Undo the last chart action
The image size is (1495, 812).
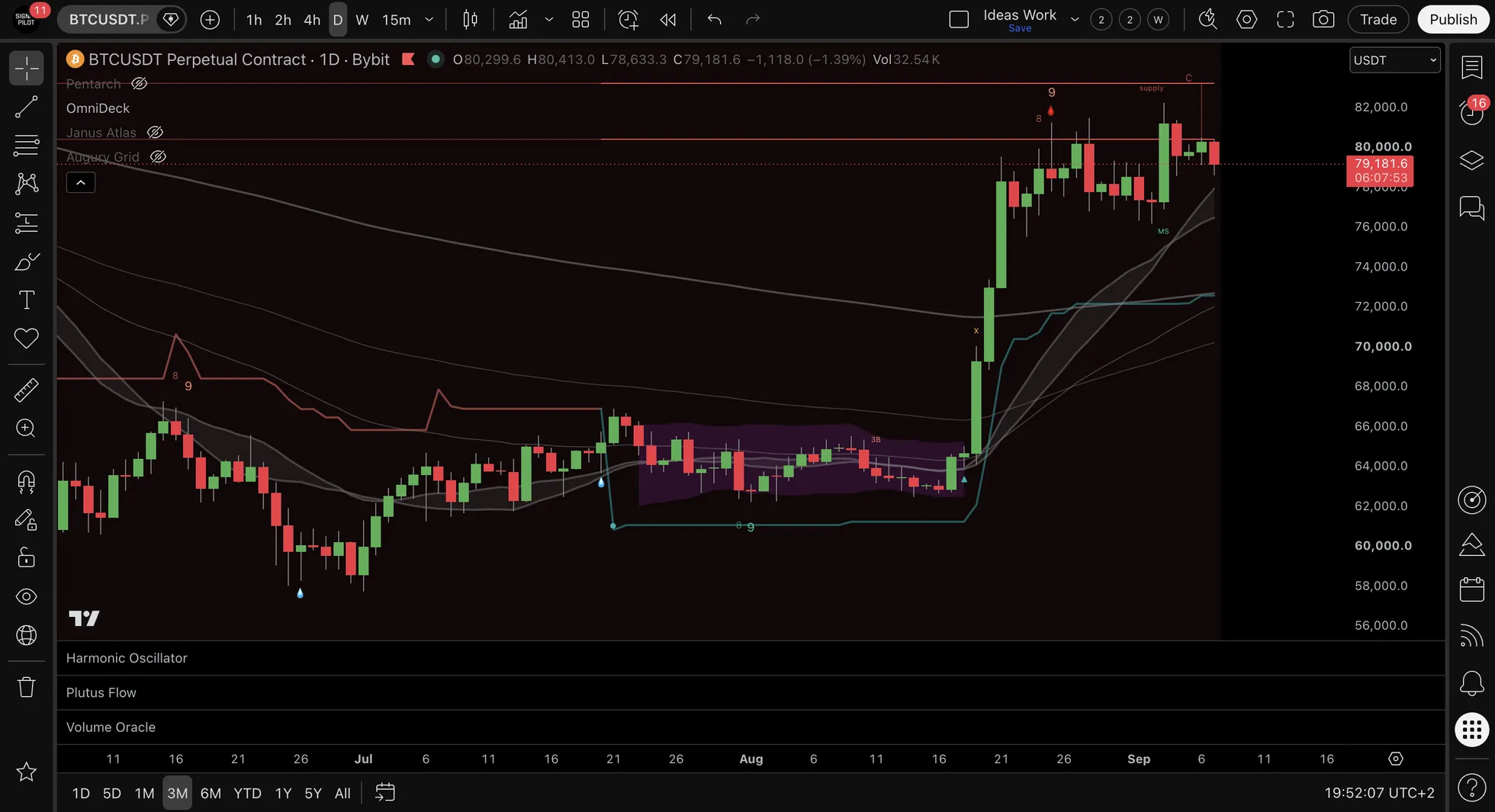pyautogui.click(x=714, y=20)
